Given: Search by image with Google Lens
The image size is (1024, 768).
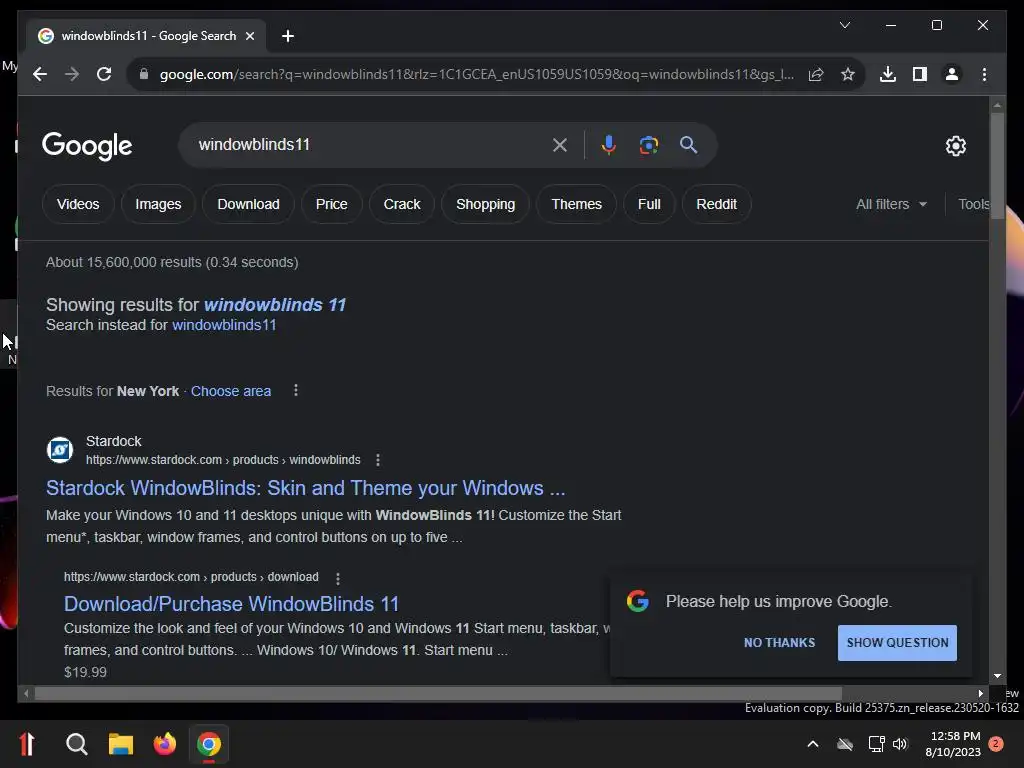Looking at the screenshot, I should pyautogui.click(x=648, y=145).
